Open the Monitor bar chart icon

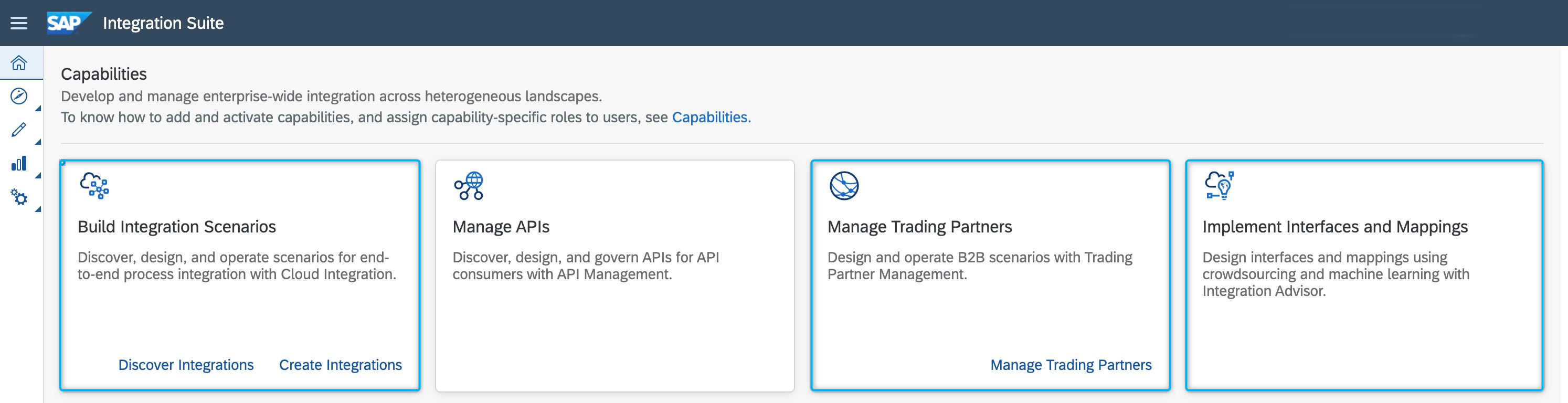tap(19, 163)
